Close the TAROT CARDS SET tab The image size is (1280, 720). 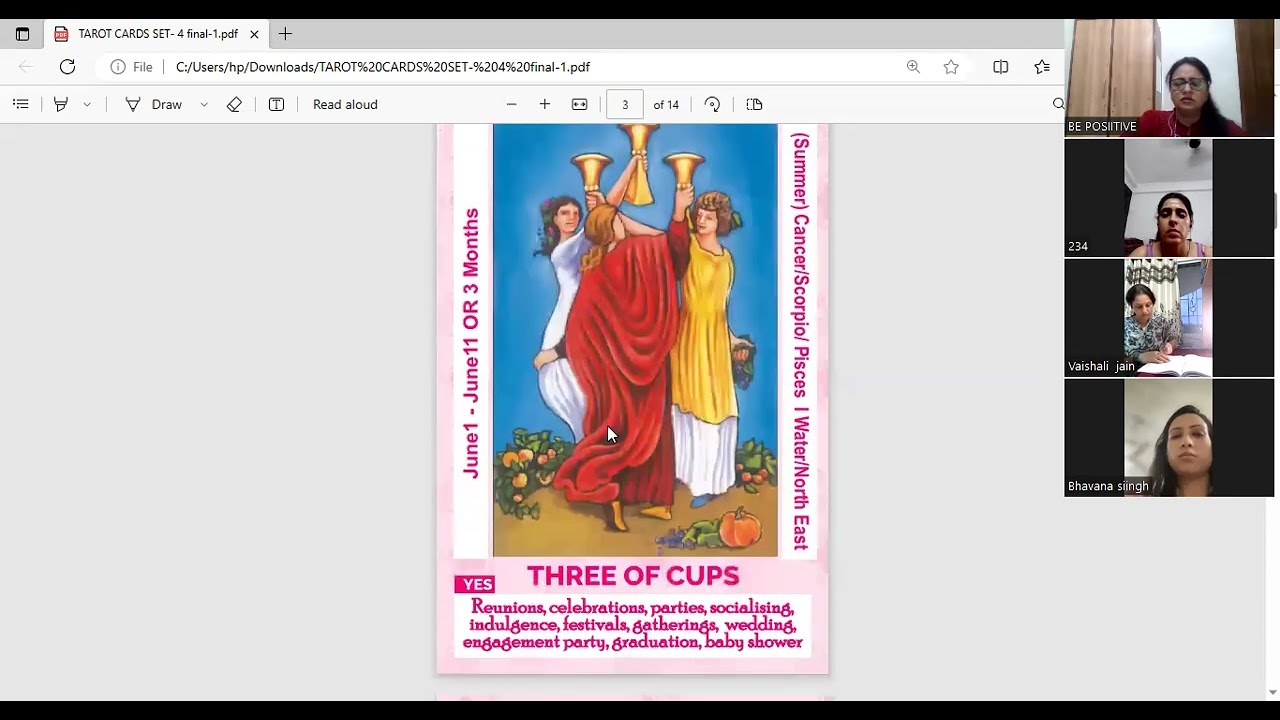[254, 34]
